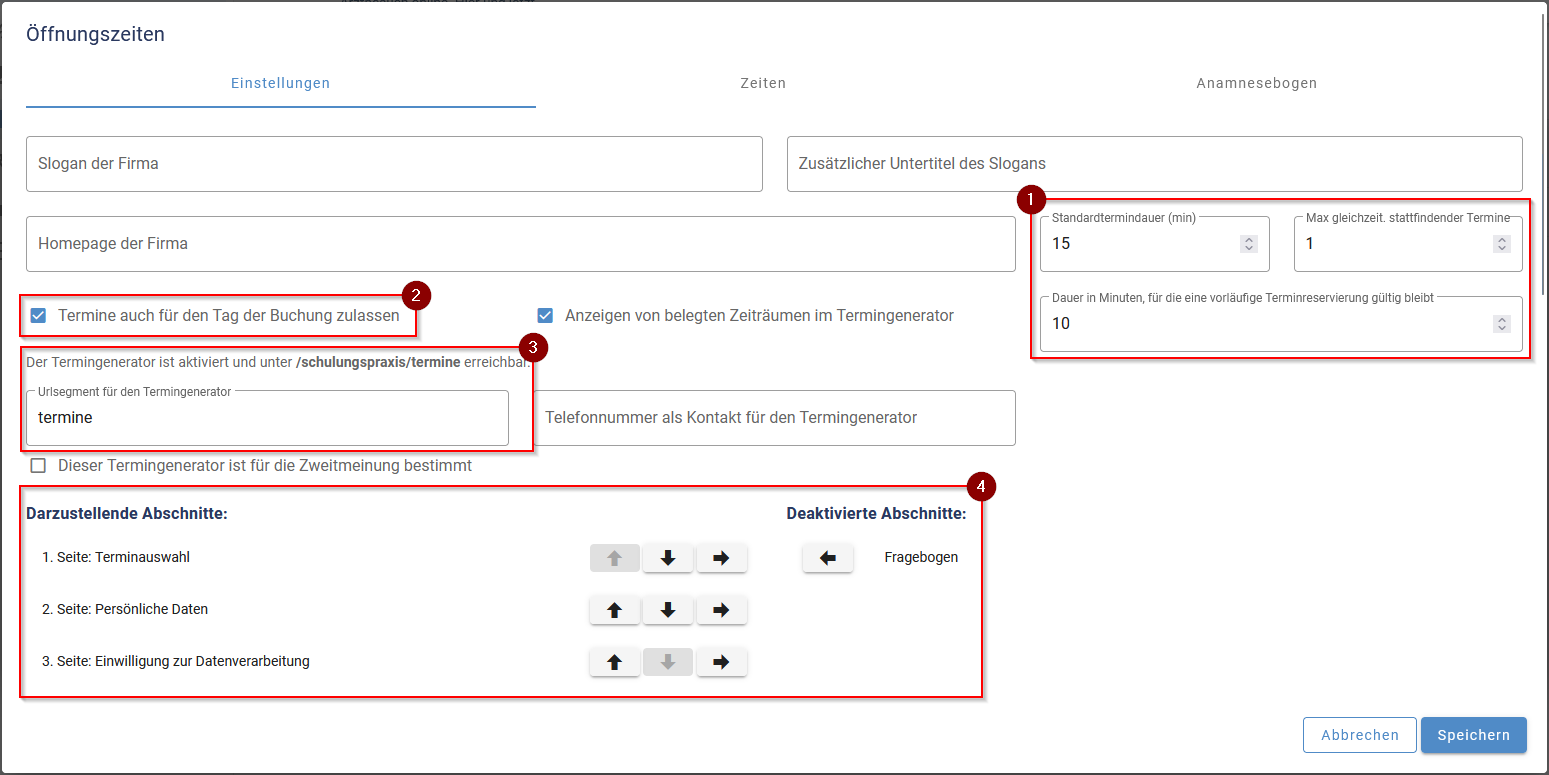Move Einwilligung zur Datenverarbeitung section up
The width and height of the screenshot is (1549, 775).
(x=615, y=662)
